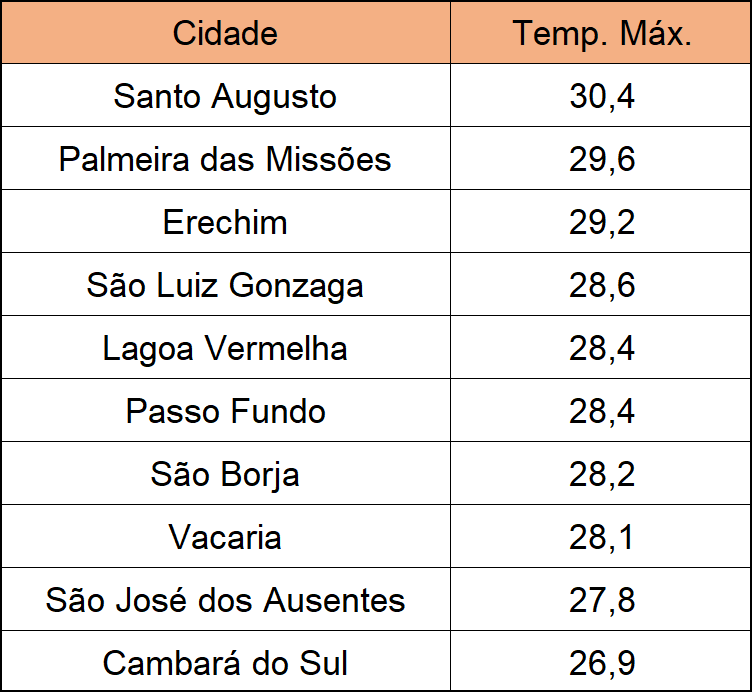The height and width of the screenshot is (692, 752).
Task: Select the 27,8 temperature value
Action: (601, 599)
